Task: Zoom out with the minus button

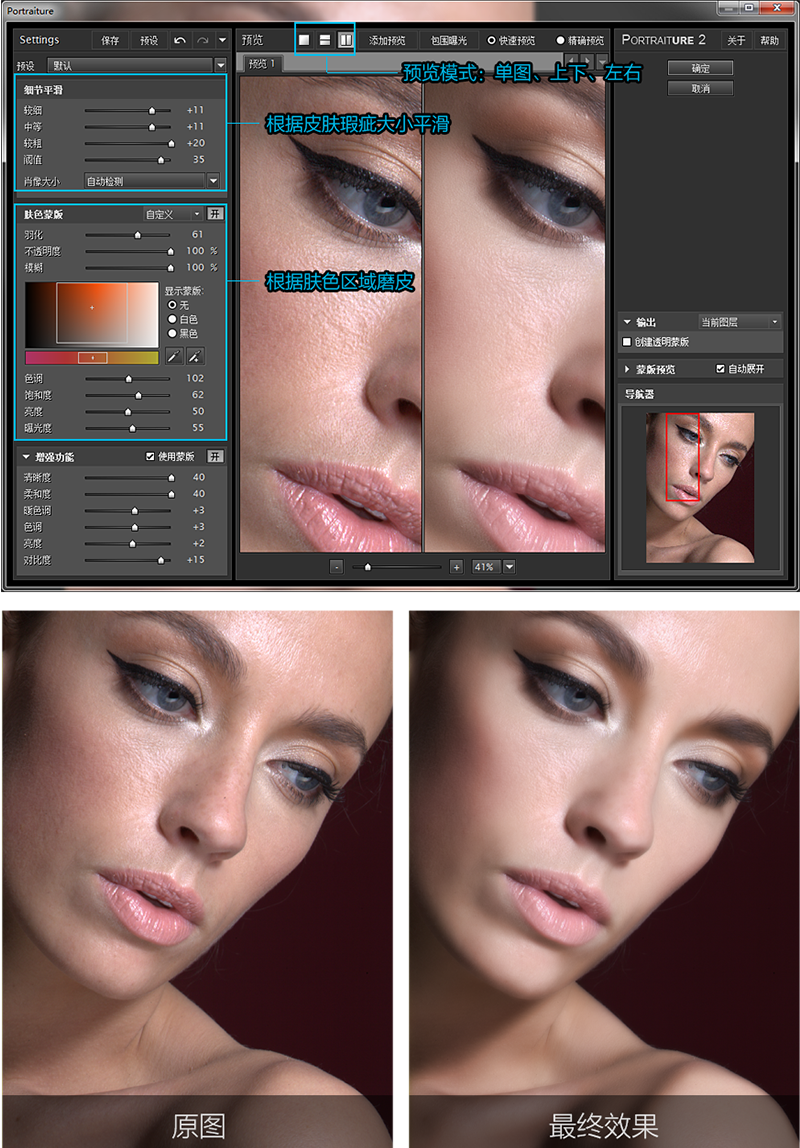Action: point(336,567)
